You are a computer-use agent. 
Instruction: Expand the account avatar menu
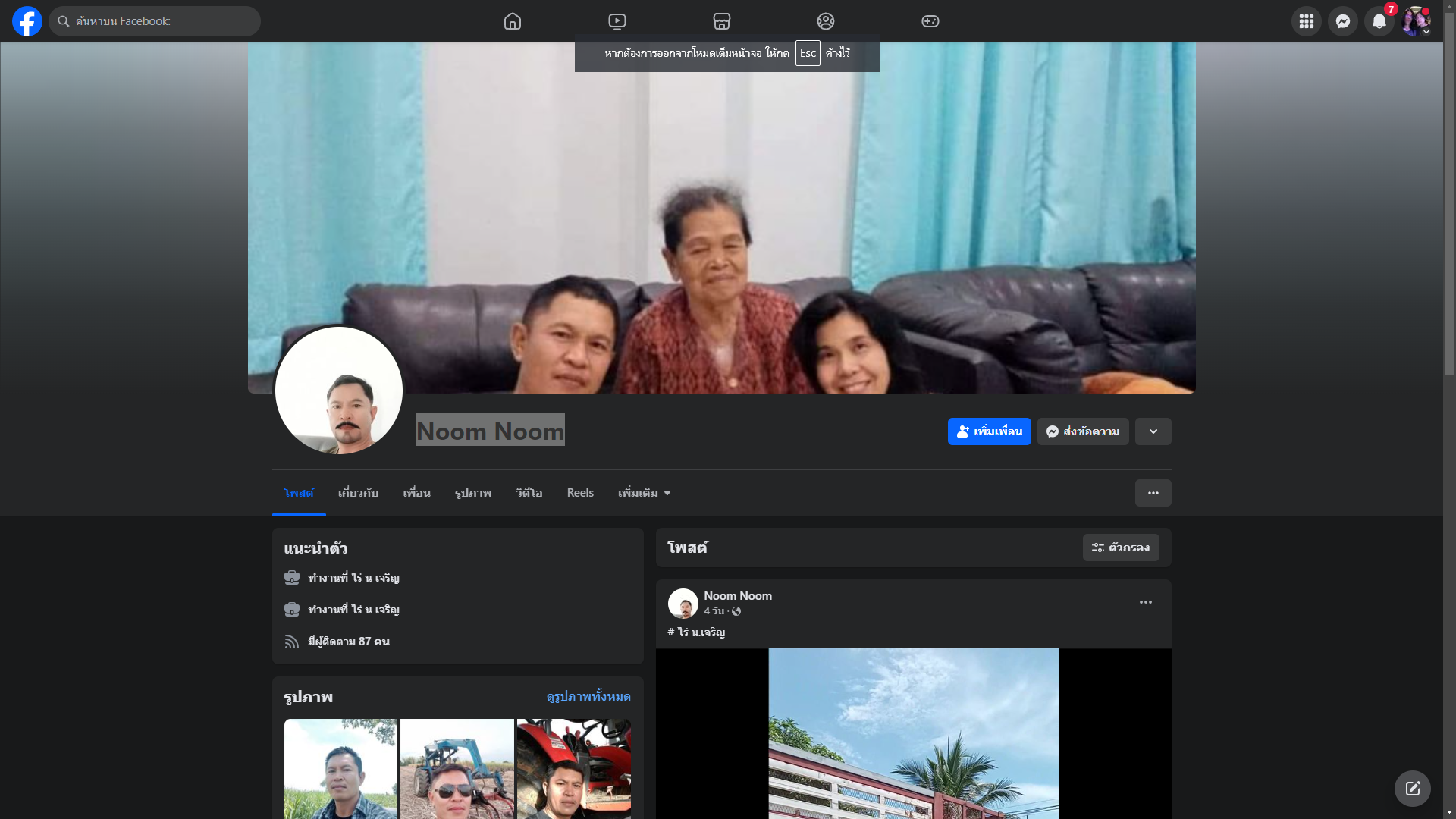(x=1416, y=21)
